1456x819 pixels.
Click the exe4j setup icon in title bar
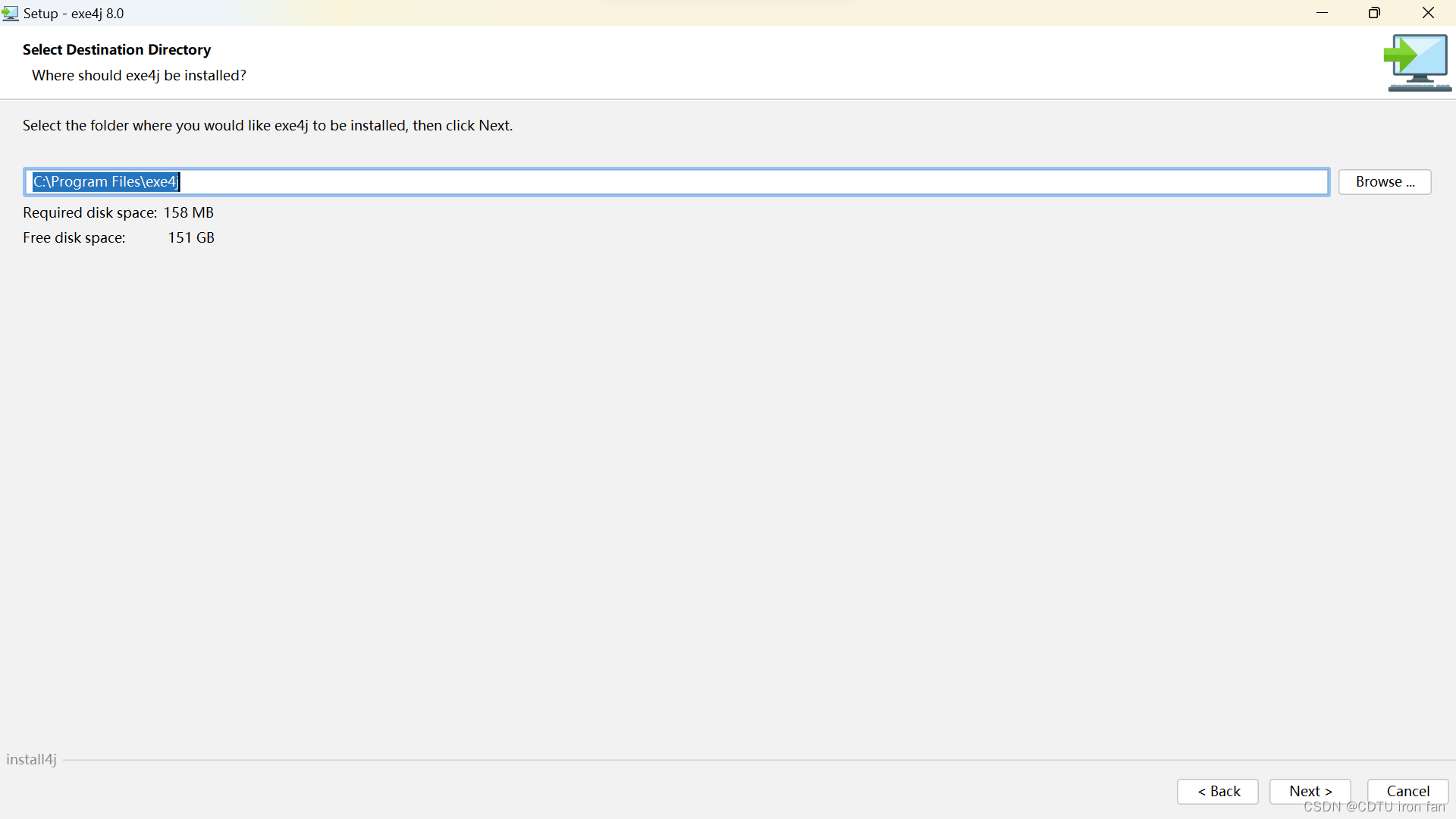[10, 13]
